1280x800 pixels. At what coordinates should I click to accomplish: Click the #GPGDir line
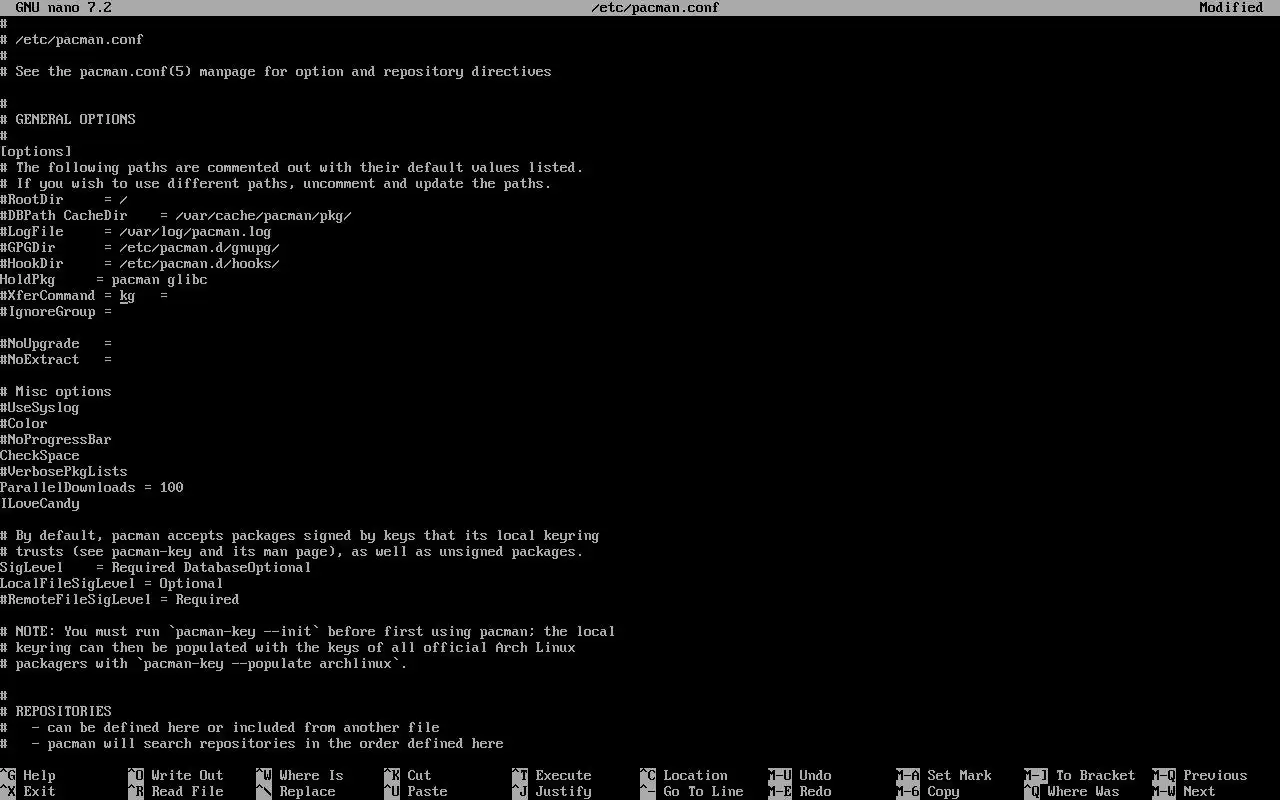[x=140, y=247]
